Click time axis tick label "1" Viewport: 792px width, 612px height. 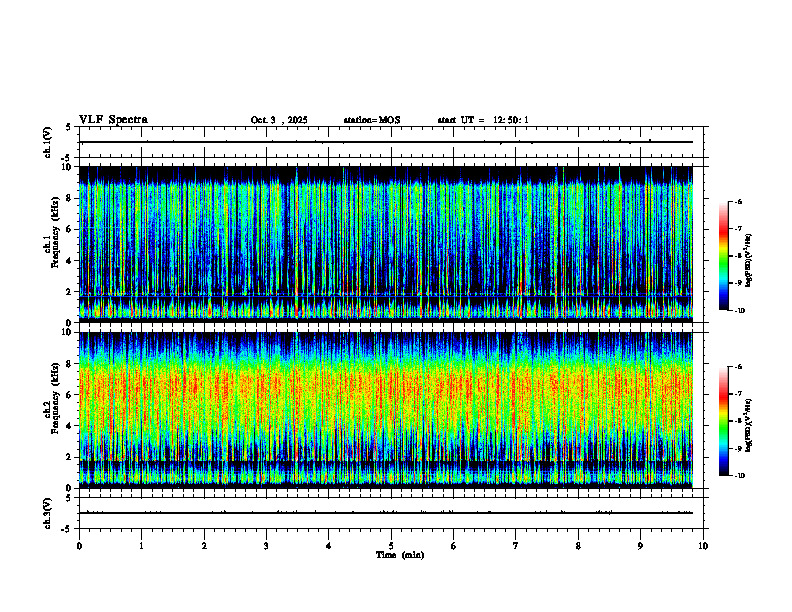(141, 546)
